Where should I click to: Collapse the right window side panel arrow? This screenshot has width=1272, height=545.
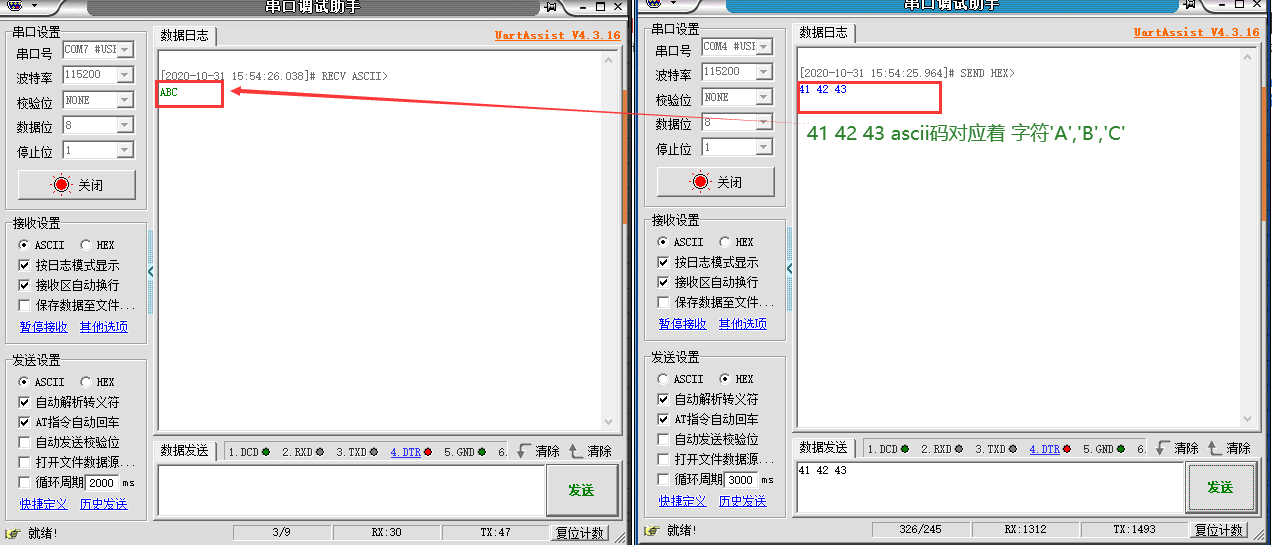(x=790, y=268)
